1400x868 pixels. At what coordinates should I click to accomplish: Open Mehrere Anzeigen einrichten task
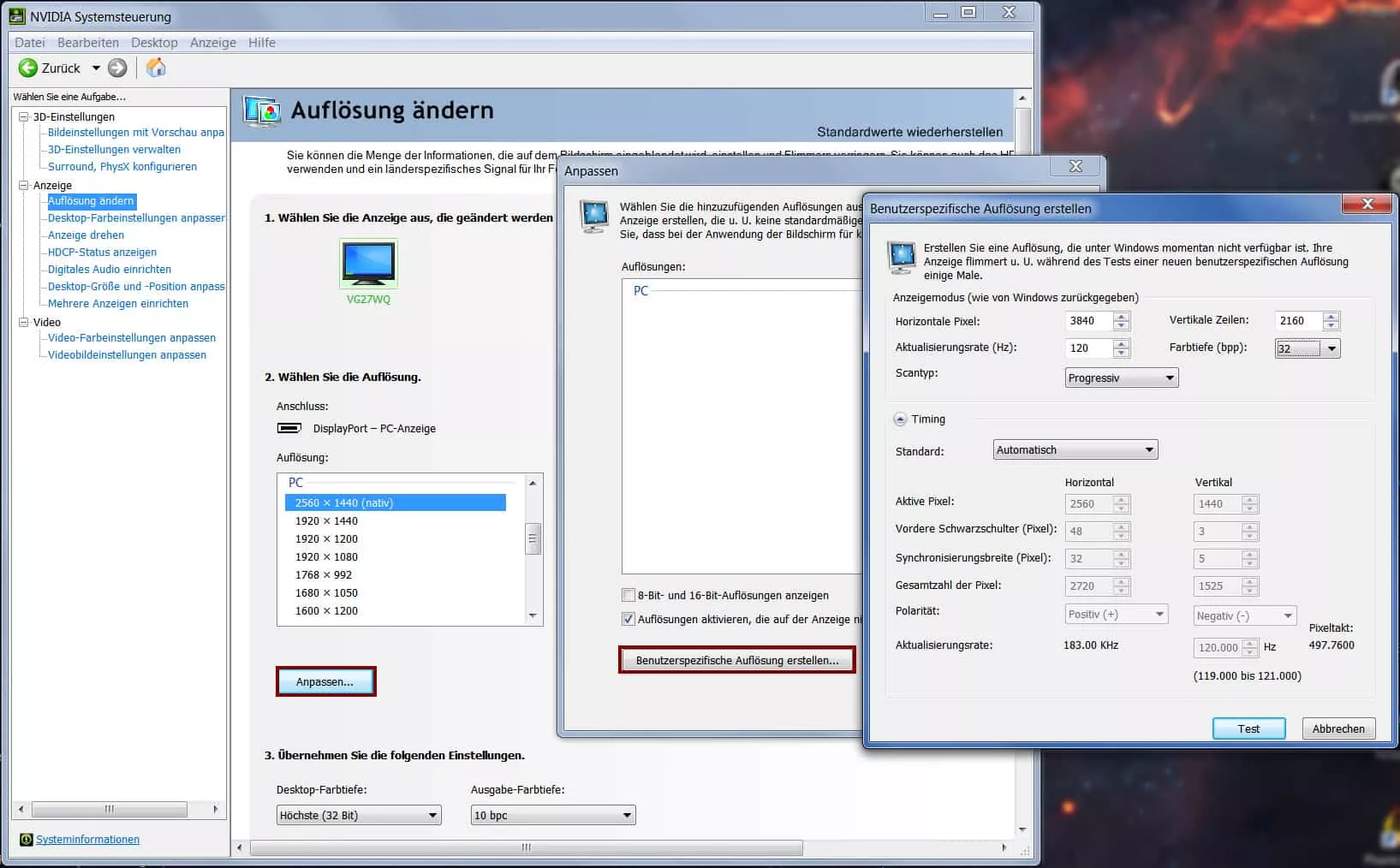[x=118, y=304]
